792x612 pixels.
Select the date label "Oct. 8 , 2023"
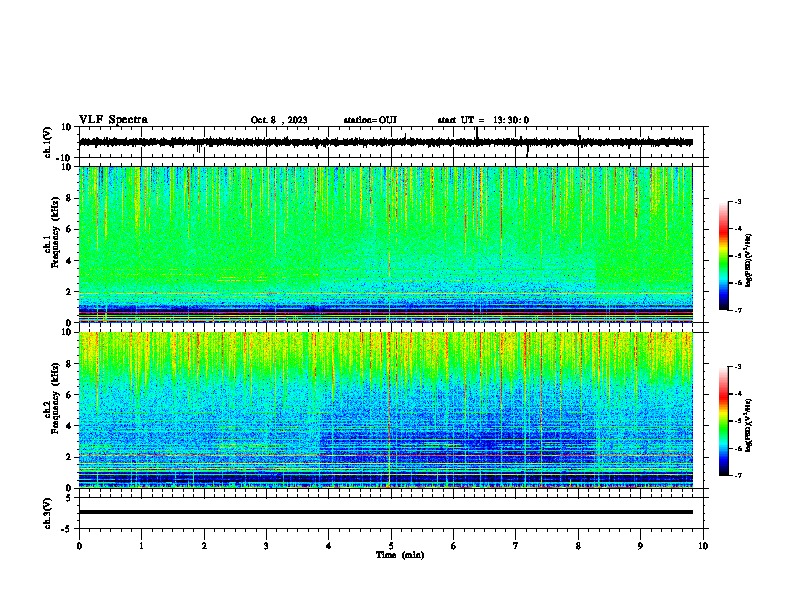point(279,120)
